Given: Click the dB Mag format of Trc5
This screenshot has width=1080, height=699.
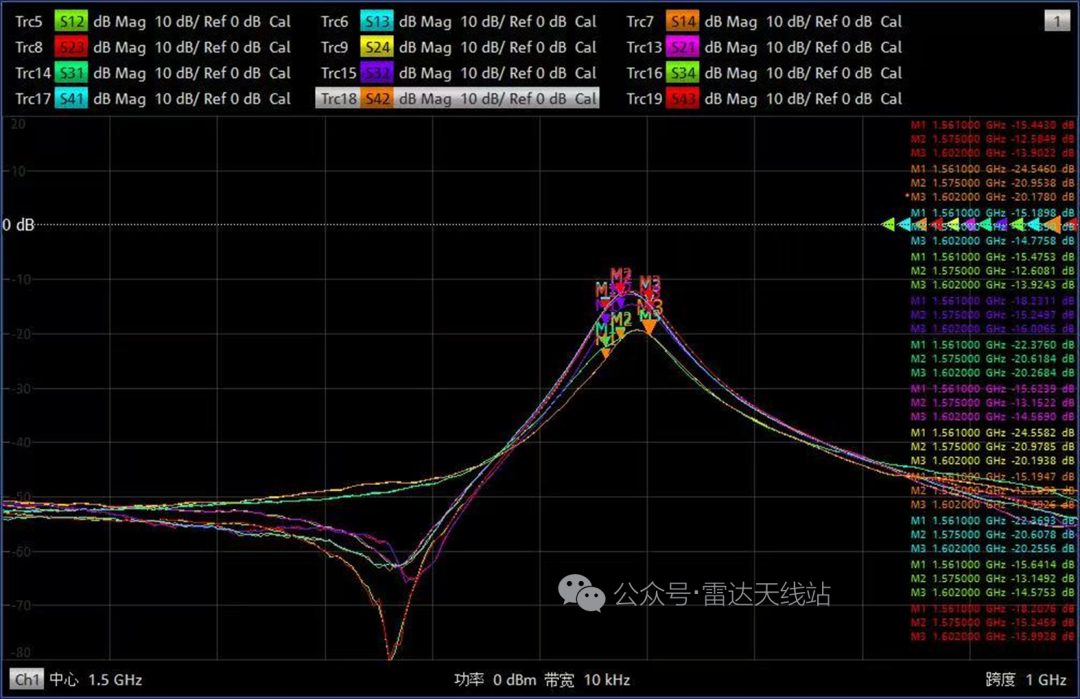Looking at the screenshot, I should click(120, 22).
